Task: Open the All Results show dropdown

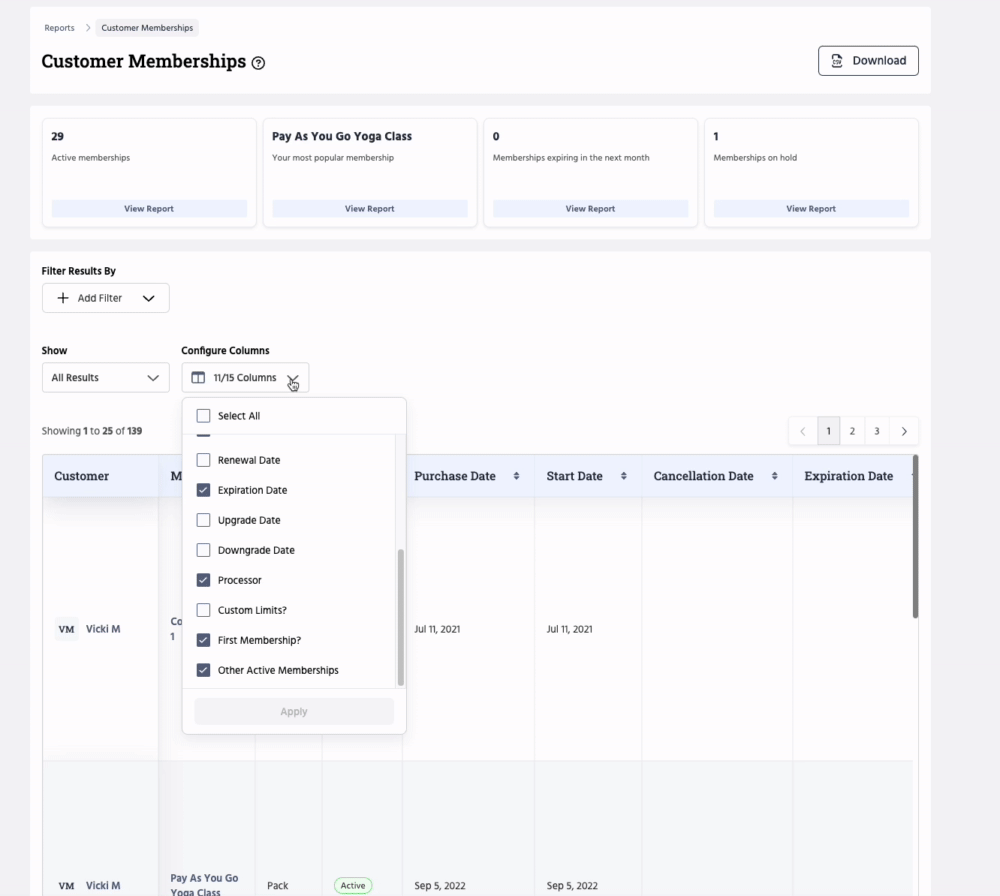Action: click(105, 378)
